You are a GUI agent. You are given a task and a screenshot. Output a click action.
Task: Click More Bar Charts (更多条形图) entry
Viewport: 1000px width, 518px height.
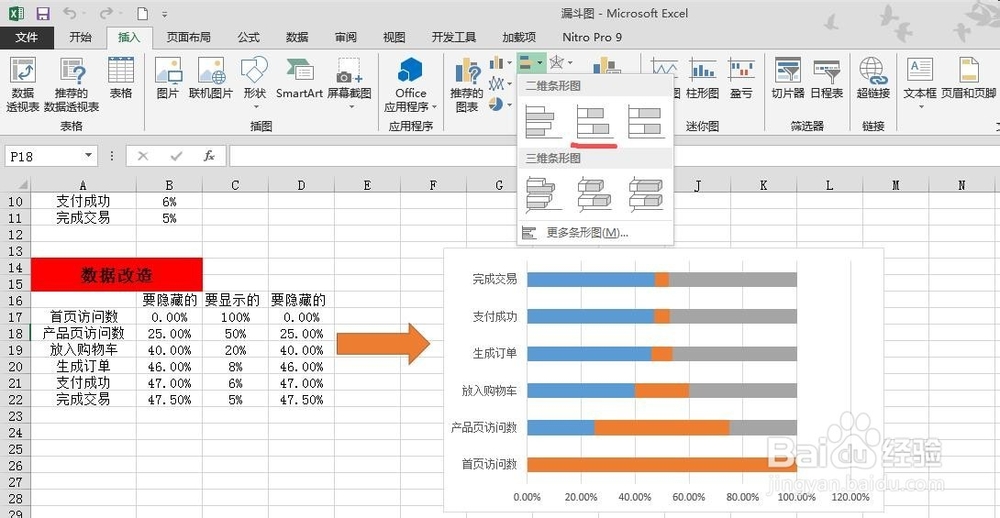pyautogui.click(x=595, y=233)
